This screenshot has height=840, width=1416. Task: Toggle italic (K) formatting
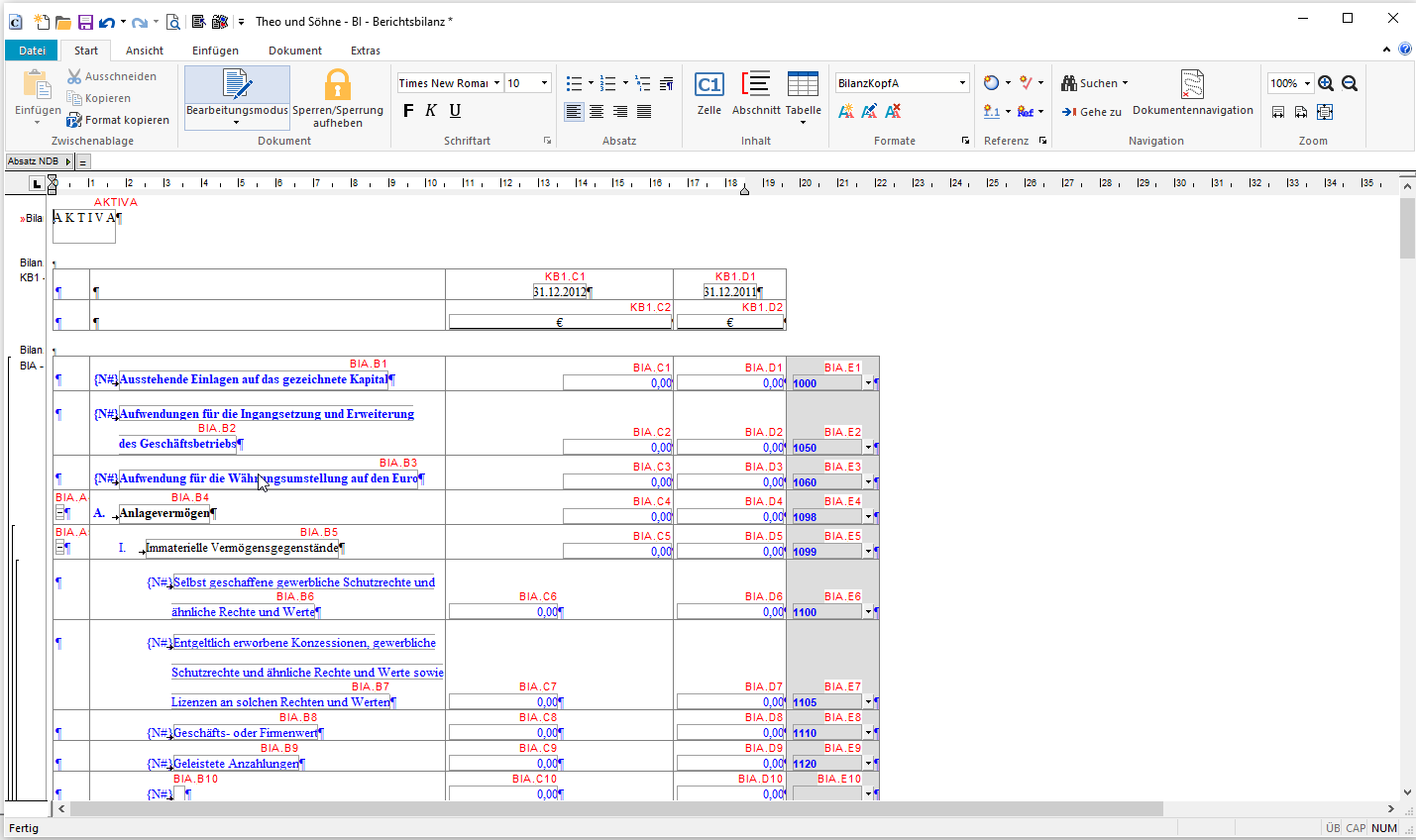431,111
